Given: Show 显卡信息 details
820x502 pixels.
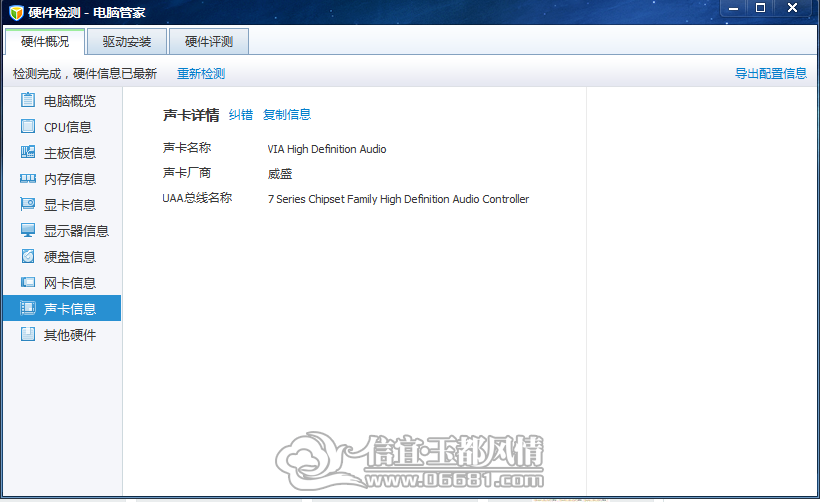Looking at the screenshot, I should [x=62, y=204].
